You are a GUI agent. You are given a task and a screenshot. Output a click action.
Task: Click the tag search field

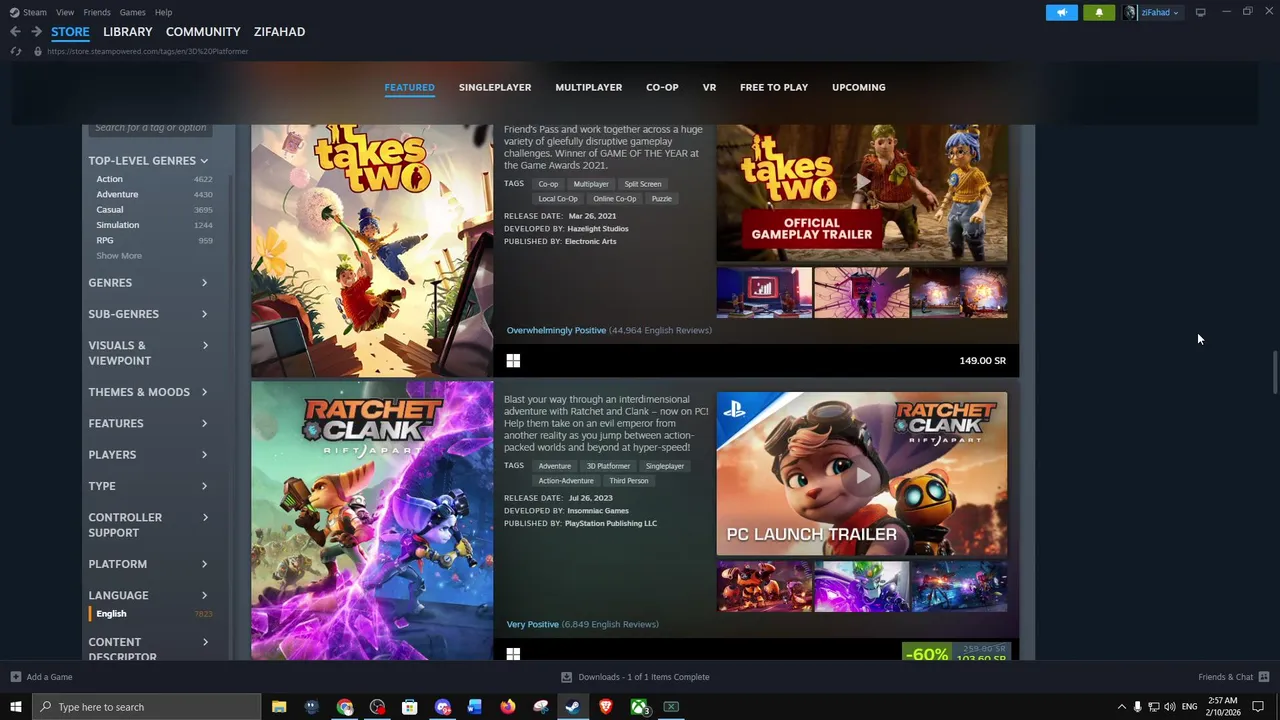pyautogui.click(x=150, y=129)
